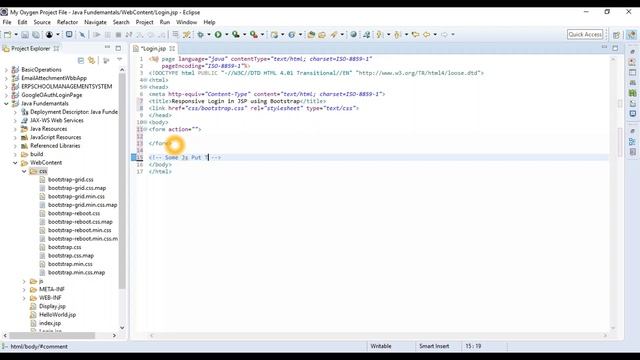Open the Refactor menu
This screenshot has height=360, width=640.
tap(67, 22)
